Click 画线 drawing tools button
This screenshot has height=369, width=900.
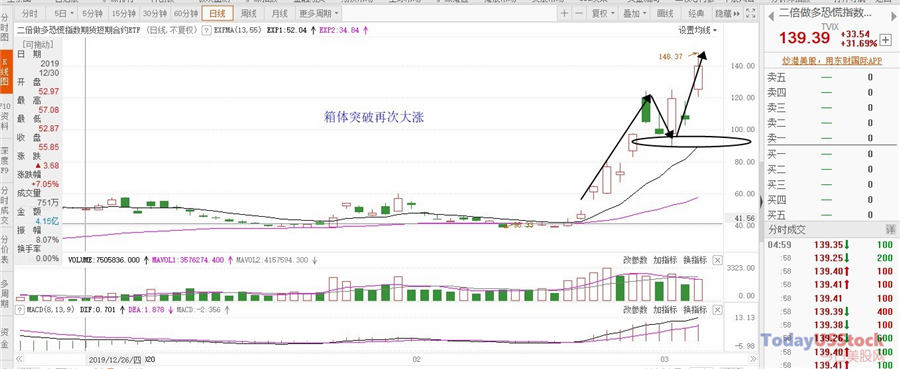coord(665,13)
